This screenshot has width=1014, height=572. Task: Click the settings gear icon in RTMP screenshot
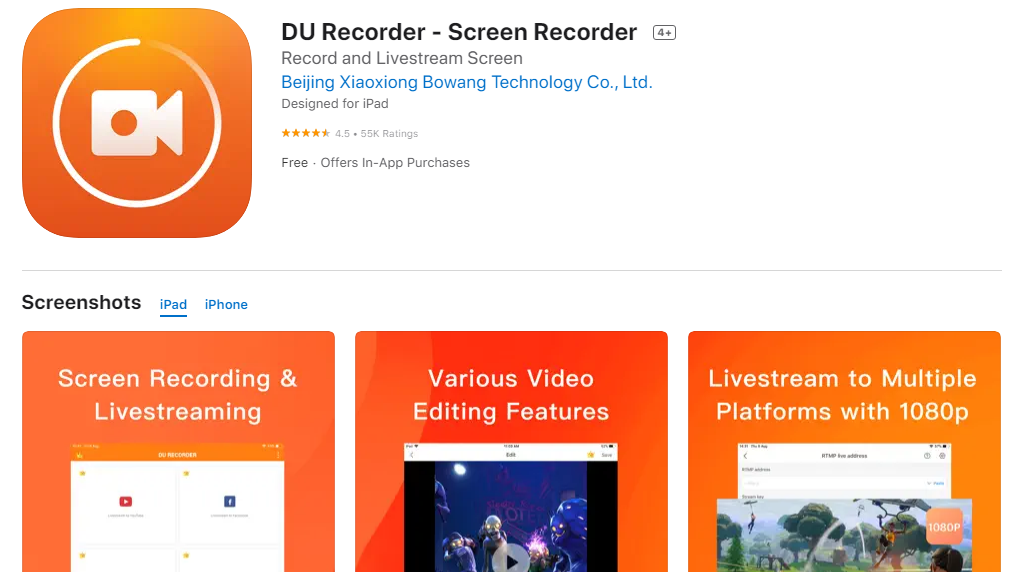click(942, 456)
